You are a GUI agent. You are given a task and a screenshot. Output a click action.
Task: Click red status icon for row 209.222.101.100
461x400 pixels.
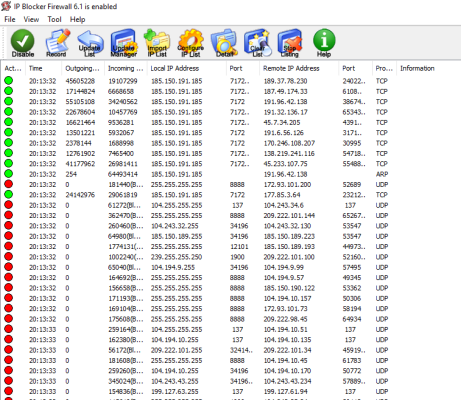[x=9, y=256]
